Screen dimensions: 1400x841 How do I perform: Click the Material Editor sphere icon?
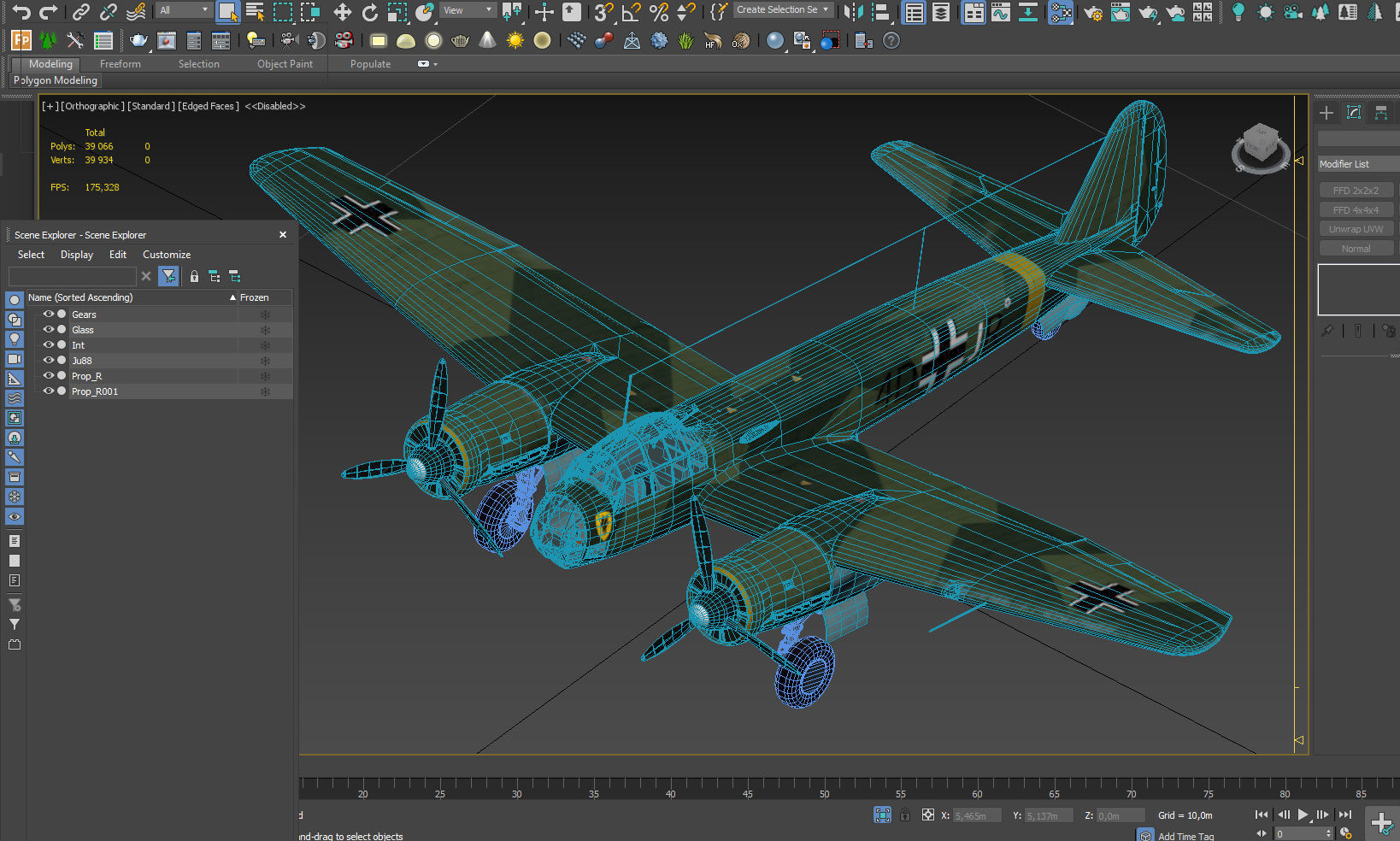coord(774,40)
